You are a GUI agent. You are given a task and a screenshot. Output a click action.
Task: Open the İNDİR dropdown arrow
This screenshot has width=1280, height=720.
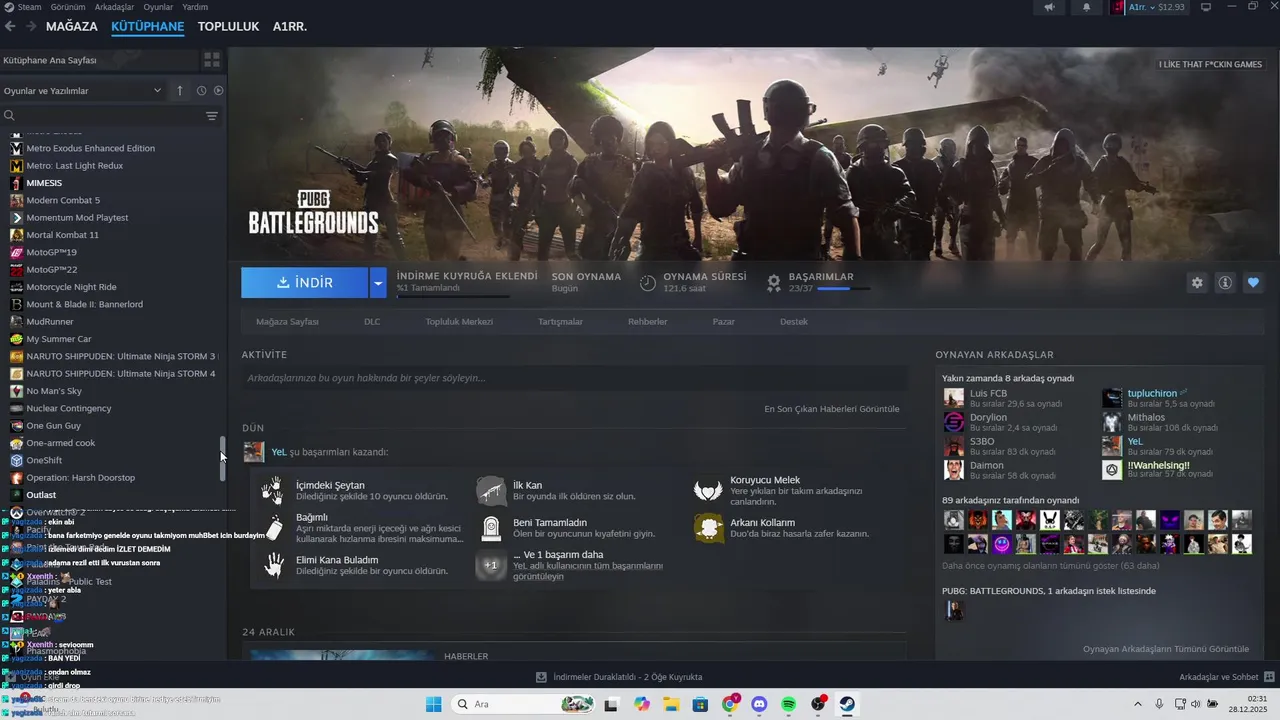tap(378, 283)
